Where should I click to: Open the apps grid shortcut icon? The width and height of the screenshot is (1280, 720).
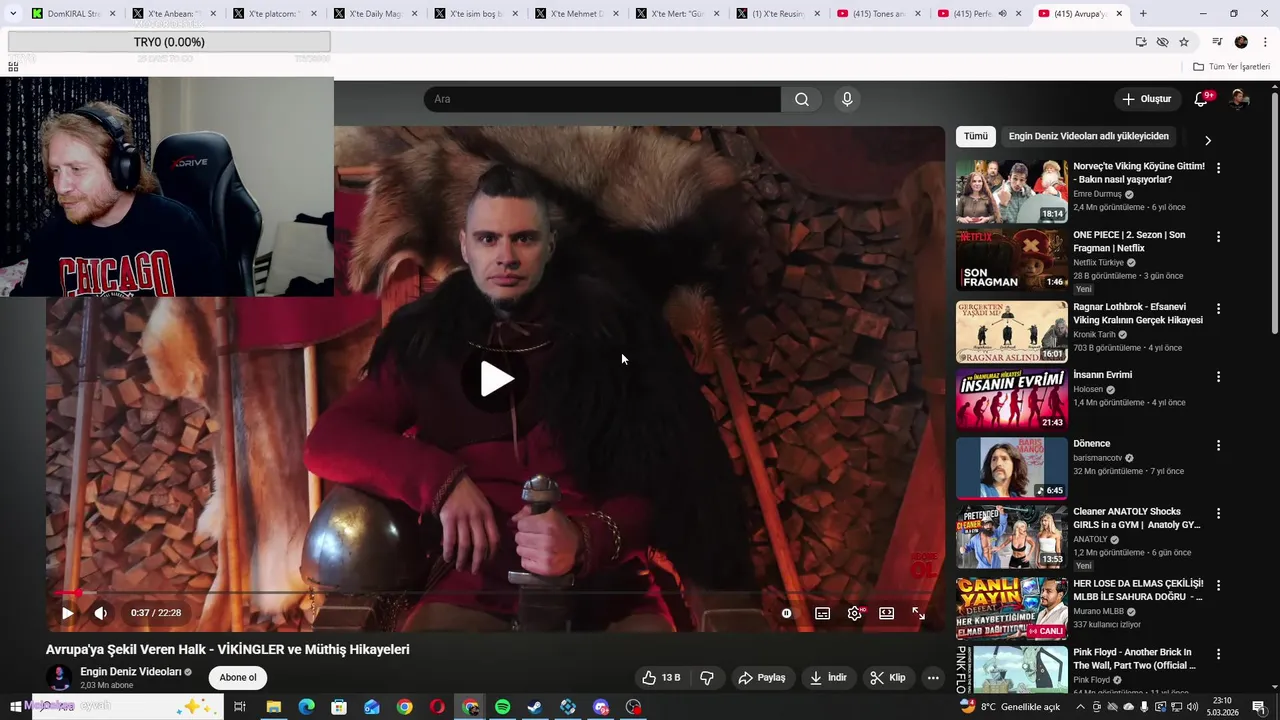pyautogui.click(x=13, y=67)
